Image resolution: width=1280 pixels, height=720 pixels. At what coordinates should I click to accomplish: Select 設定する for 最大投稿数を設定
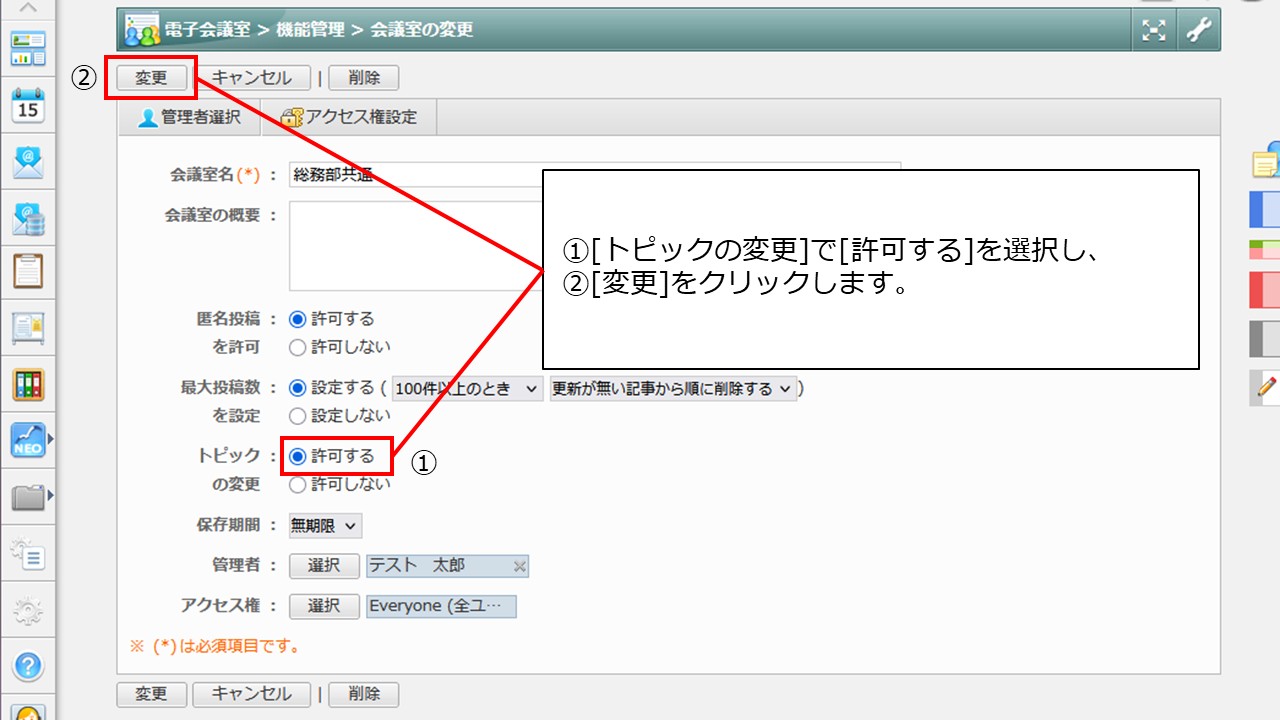pyautogui.click(x=296, y=388)
